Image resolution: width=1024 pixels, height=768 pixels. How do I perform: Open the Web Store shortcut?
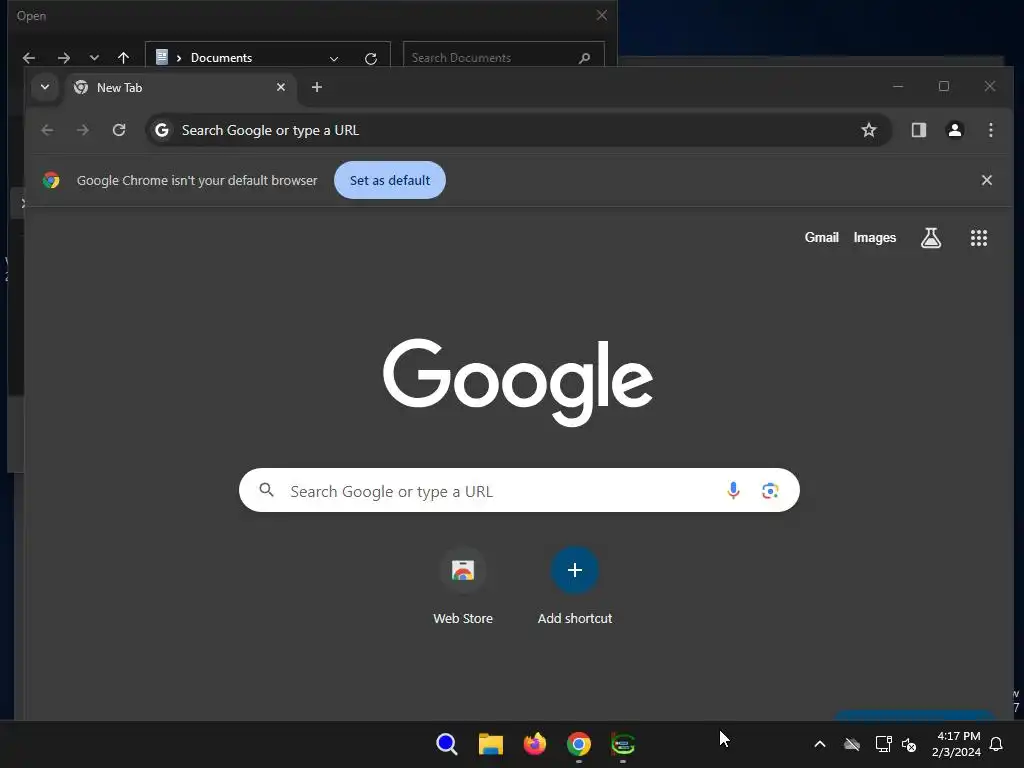(x=463, y=586)
